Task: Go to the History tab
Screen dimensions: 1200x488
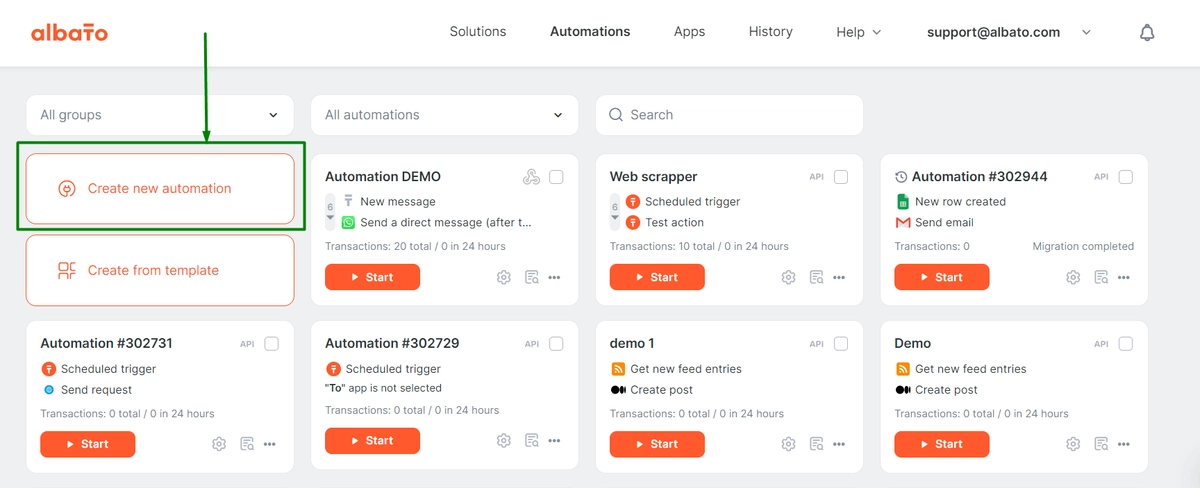Action: [x=771, y=32]
